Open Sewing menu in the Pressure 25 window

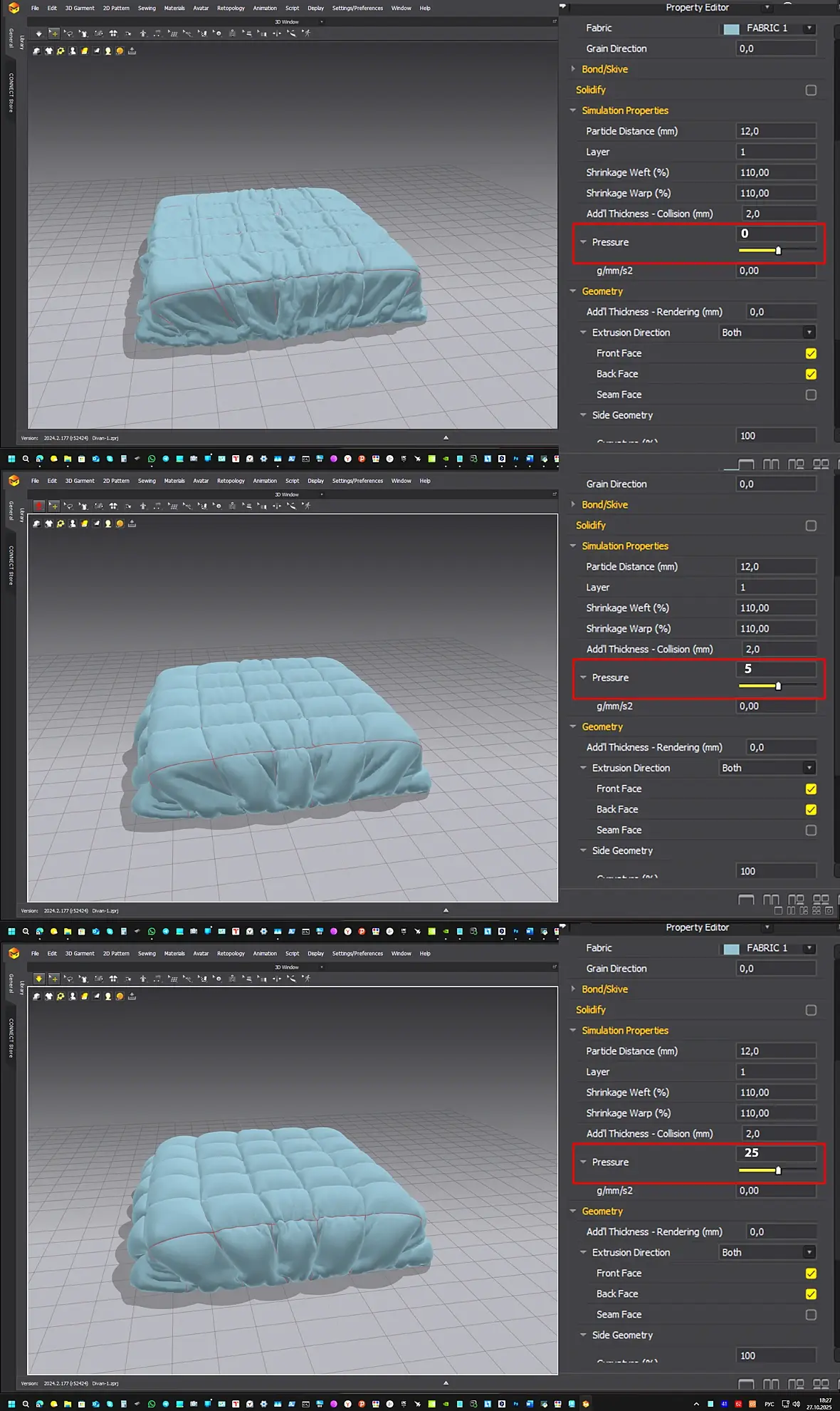[x=147, y=953]
